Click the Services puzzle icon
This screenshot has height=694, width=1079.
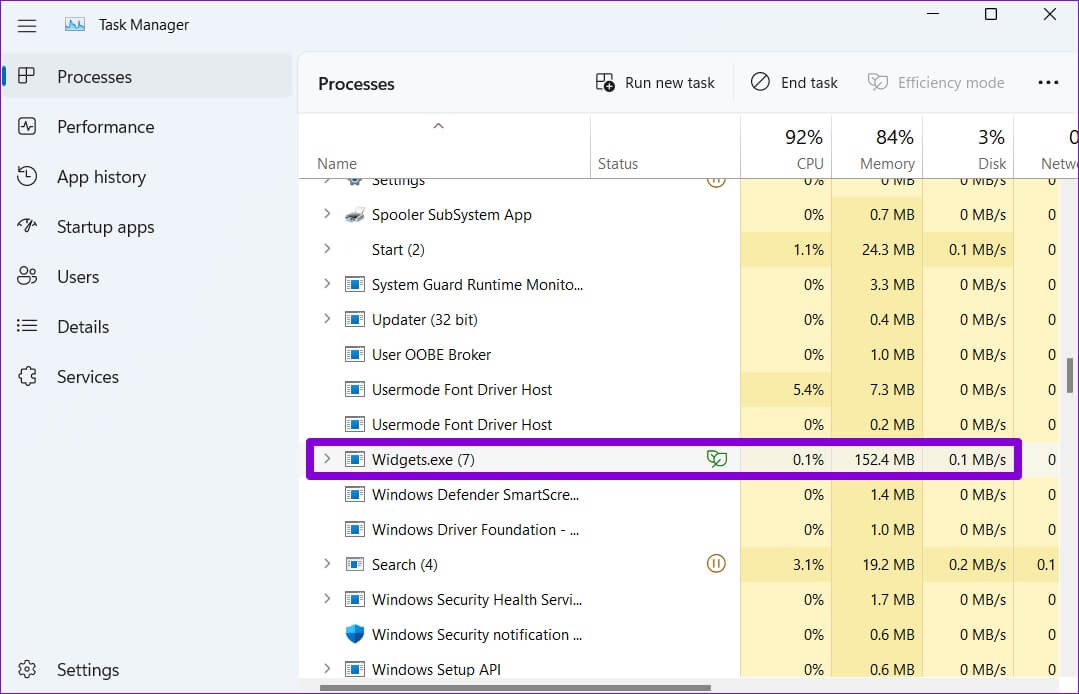click(x=27, y=376)
